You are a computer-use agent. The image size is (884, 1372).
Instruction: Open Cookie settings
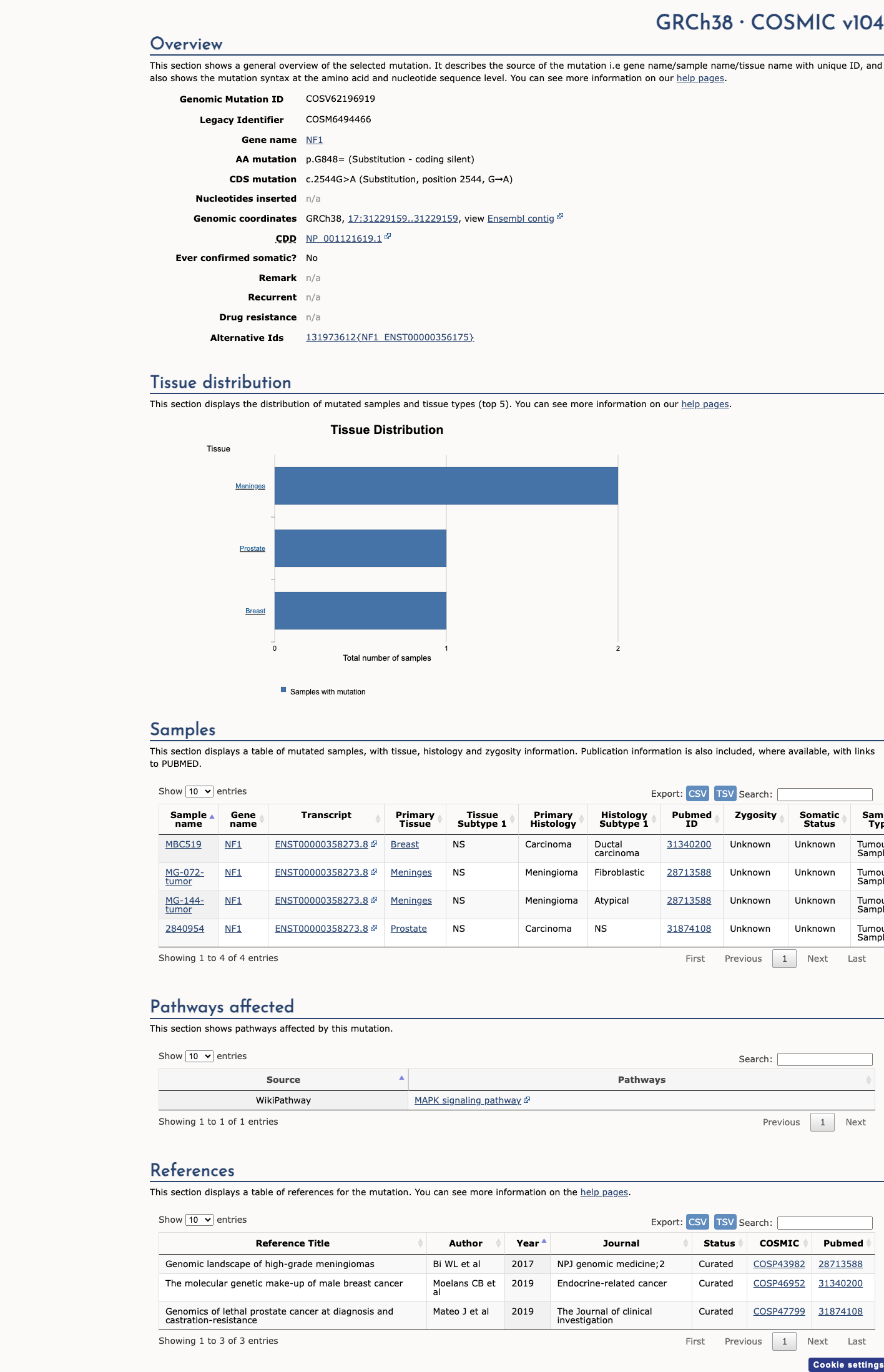(847, 1365)
